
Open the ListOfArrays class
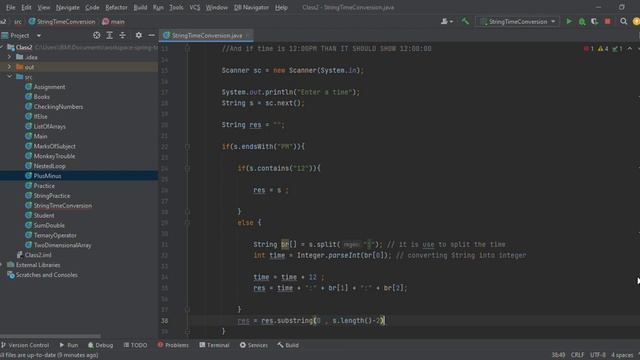(x=49, y=126)
